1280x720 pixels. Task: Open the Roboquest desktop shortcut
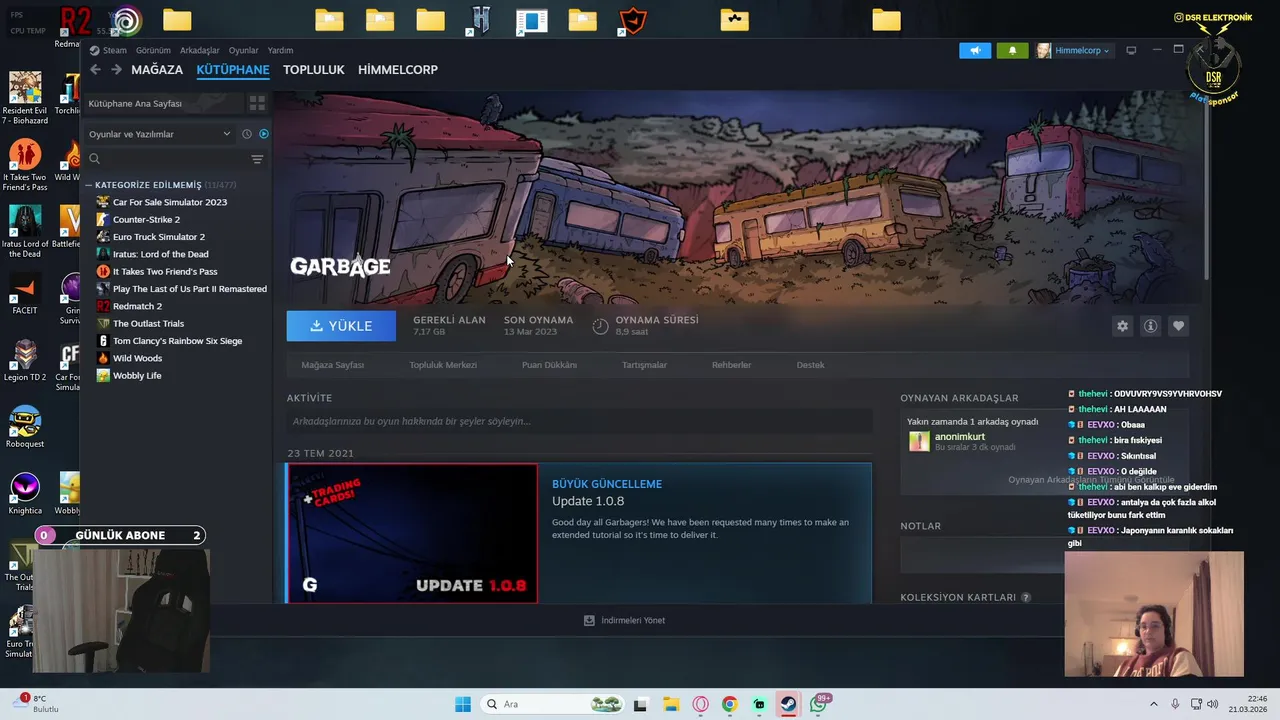tap(25, 427)
